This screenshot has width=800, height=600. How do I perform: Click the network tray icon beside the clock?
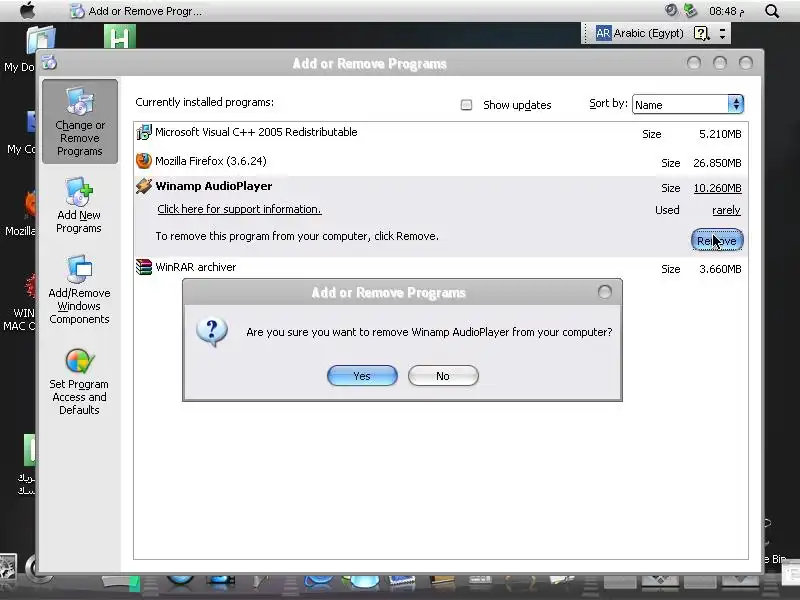click(690, 10)
